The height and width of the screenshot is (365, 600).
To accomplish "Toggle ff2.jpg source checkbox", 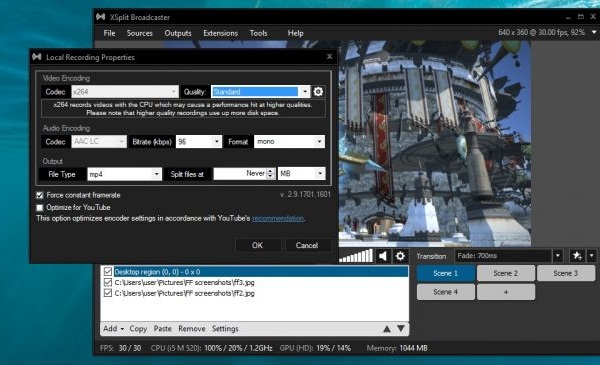I will (x=108, y=293).
